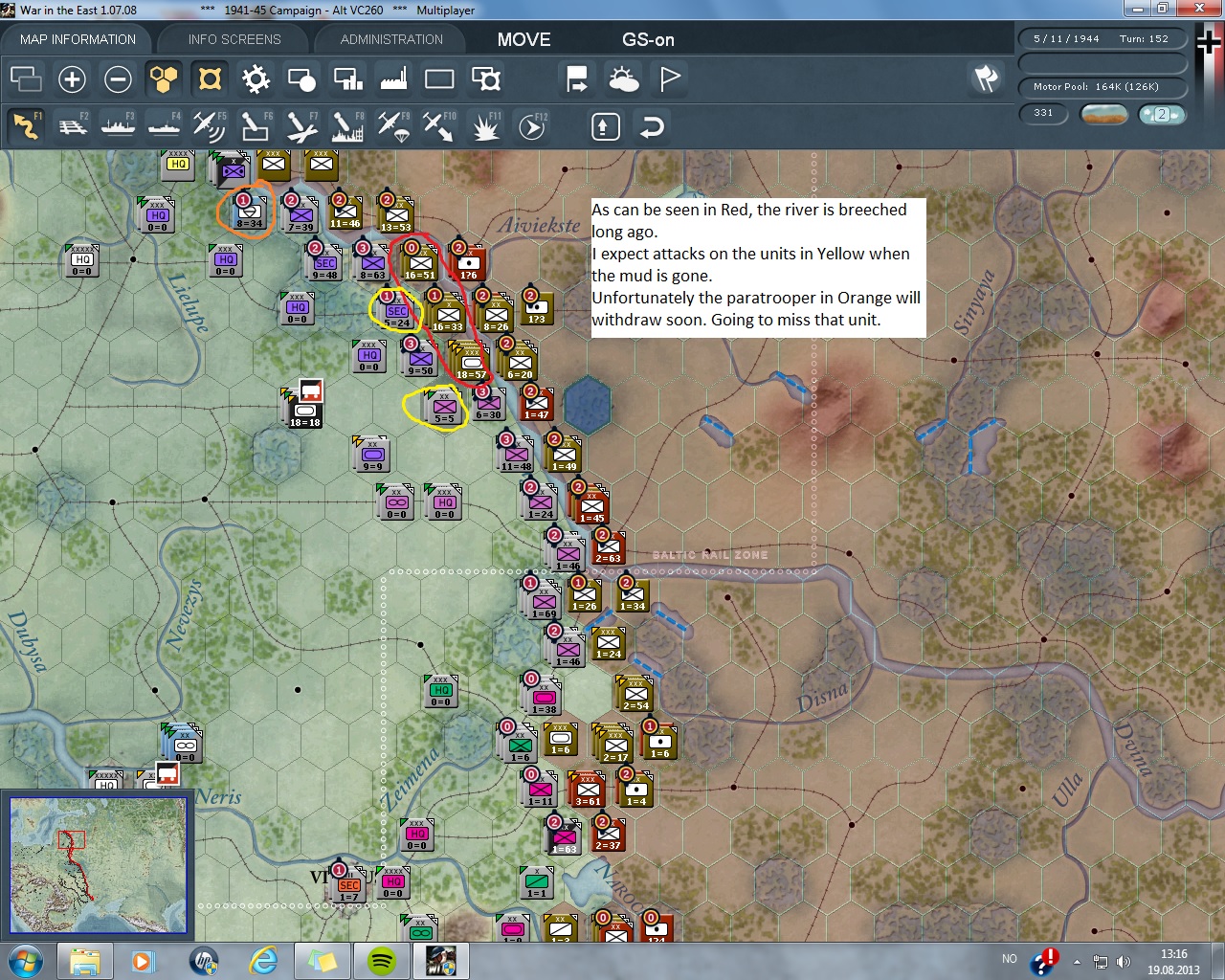
Task: Open the INFO SCREENS tab
Action: click(234, 39)
